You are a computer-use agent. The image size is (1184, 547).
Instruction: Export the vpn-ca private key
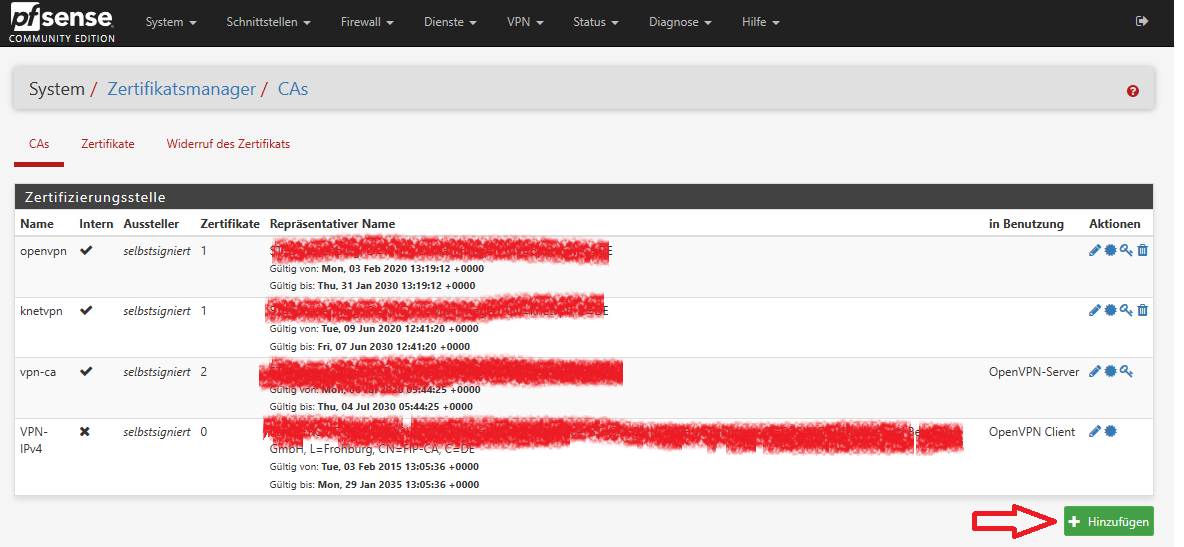click(x=1126, y=372)
